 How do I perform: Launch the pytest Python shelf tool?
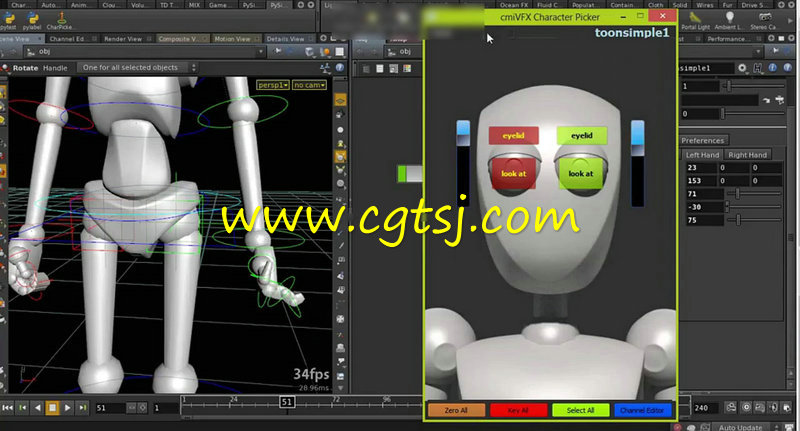(8, 21)
